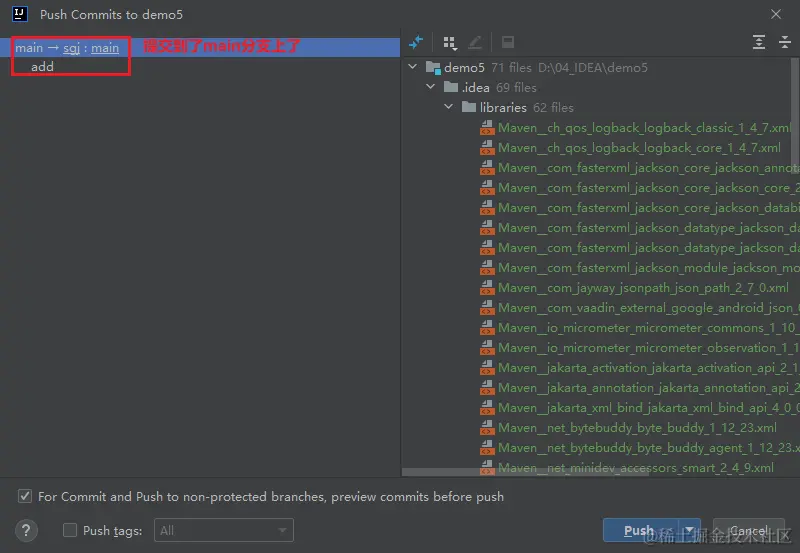Click the .idea folder icon

pyautogui.click(x=451, y=87)
